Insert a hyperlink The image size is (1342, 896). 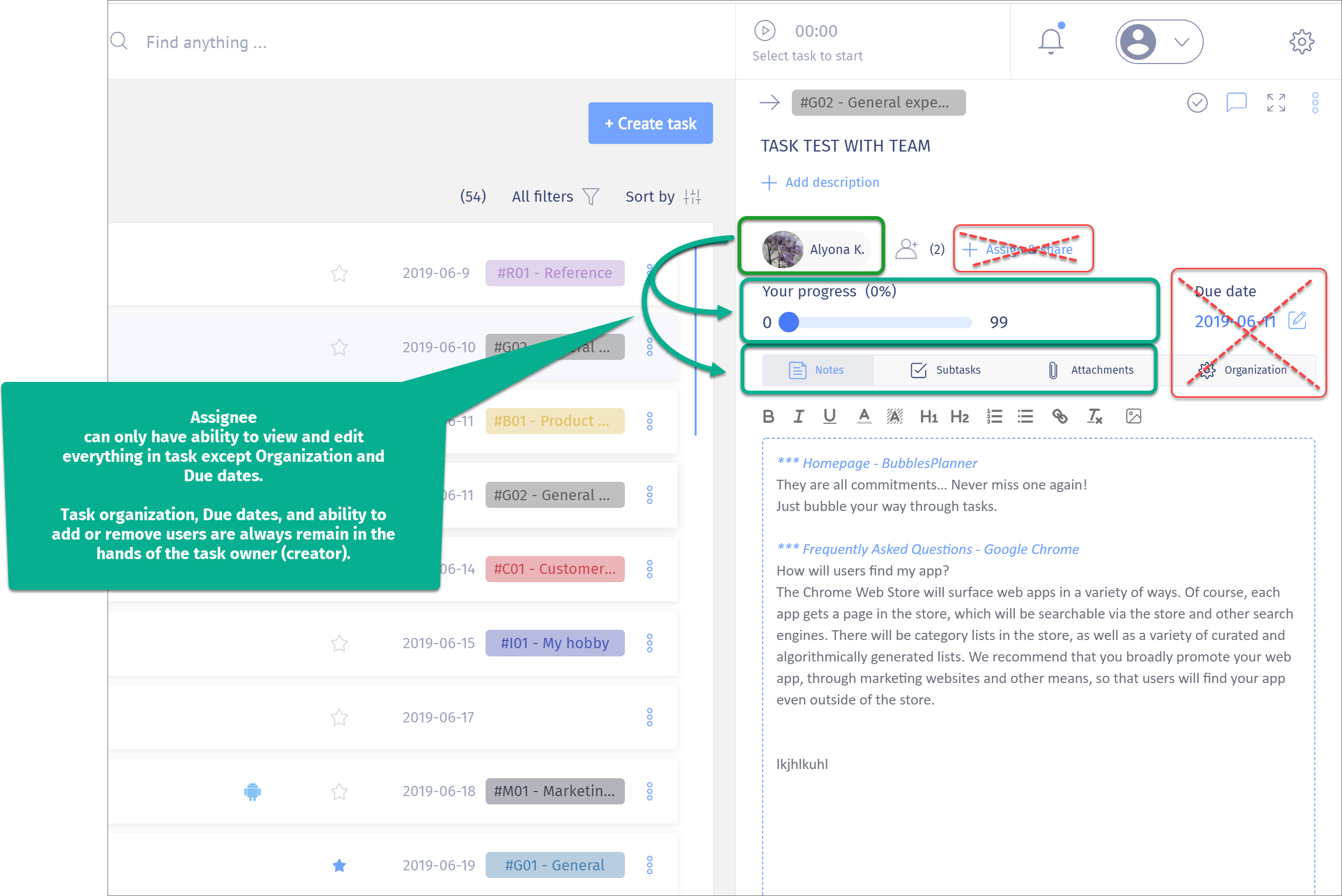coord(1060,417)
